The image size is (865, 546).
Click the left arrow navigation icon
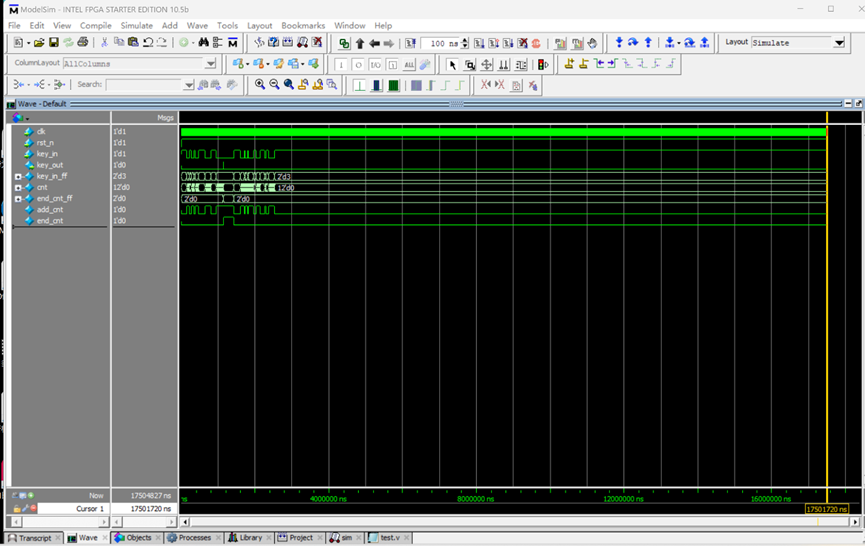click(375, 43)
